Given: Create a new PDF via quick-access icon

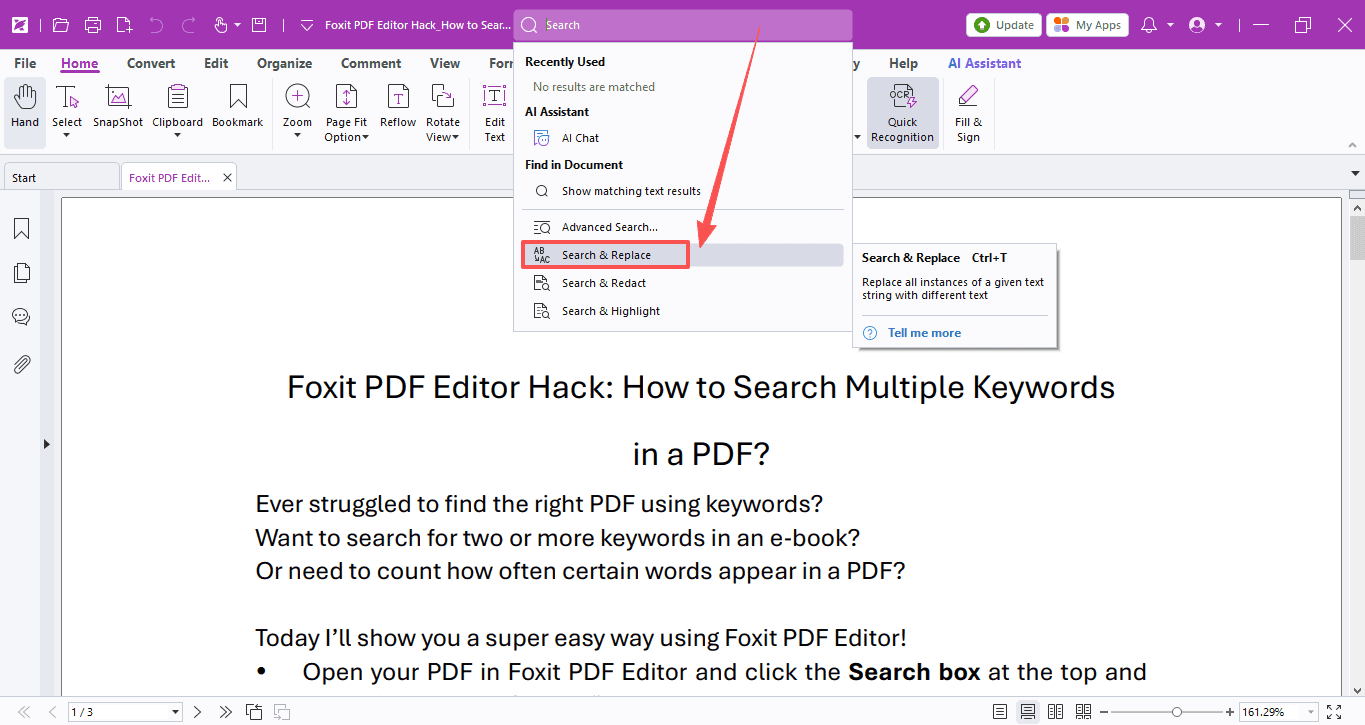Looking at the screenshot, I should pos(124,25).
